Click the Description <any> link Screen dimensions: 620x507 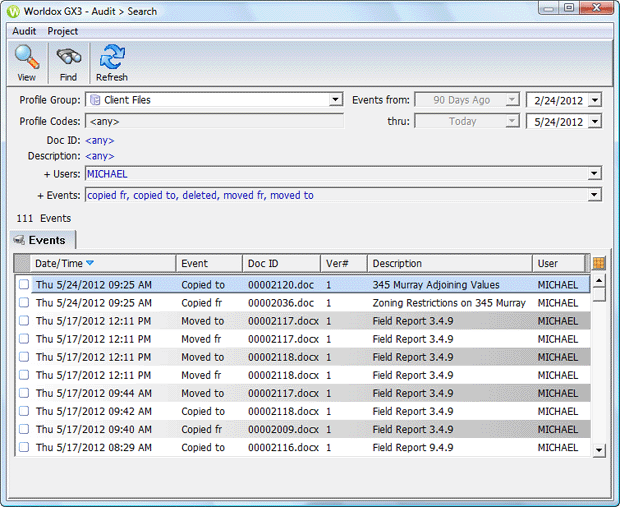pos(99,156)
